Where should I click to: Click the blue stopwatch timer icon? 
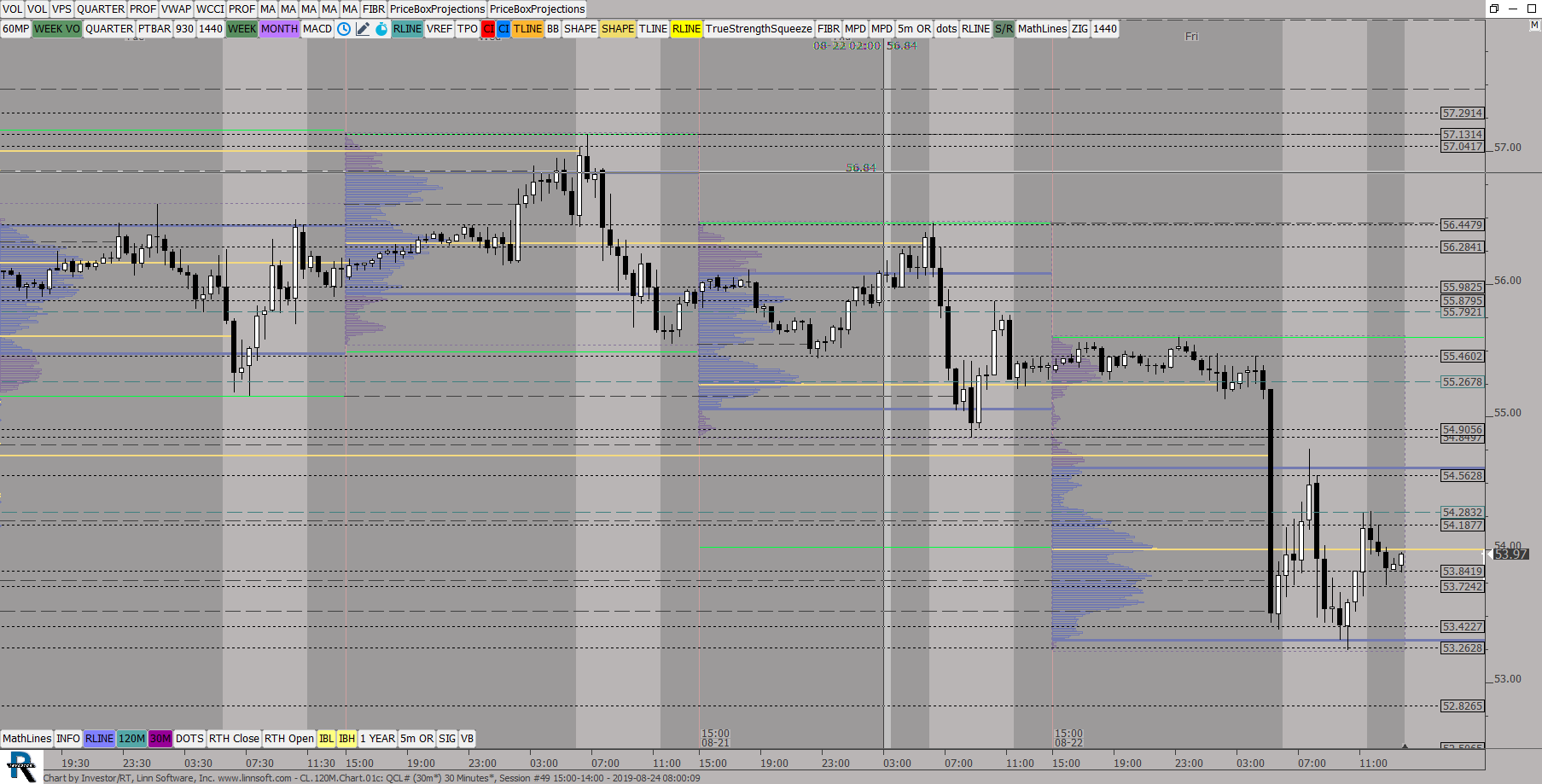coord(381,29)
